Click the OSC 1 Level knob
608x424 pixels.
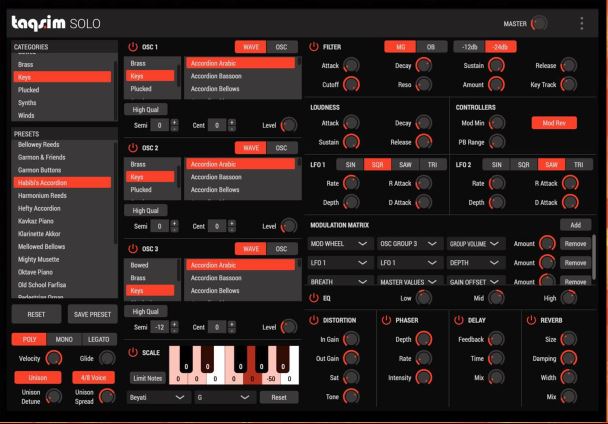pos(288,125)
